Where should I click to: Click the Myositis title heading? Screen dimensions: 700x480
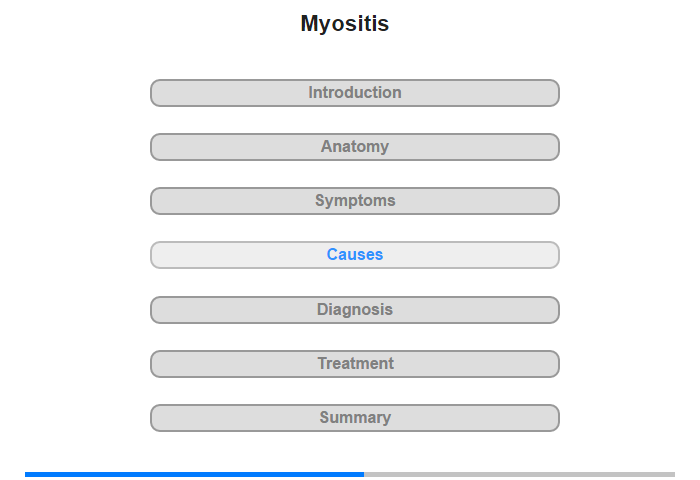click(x=345, y=24)
